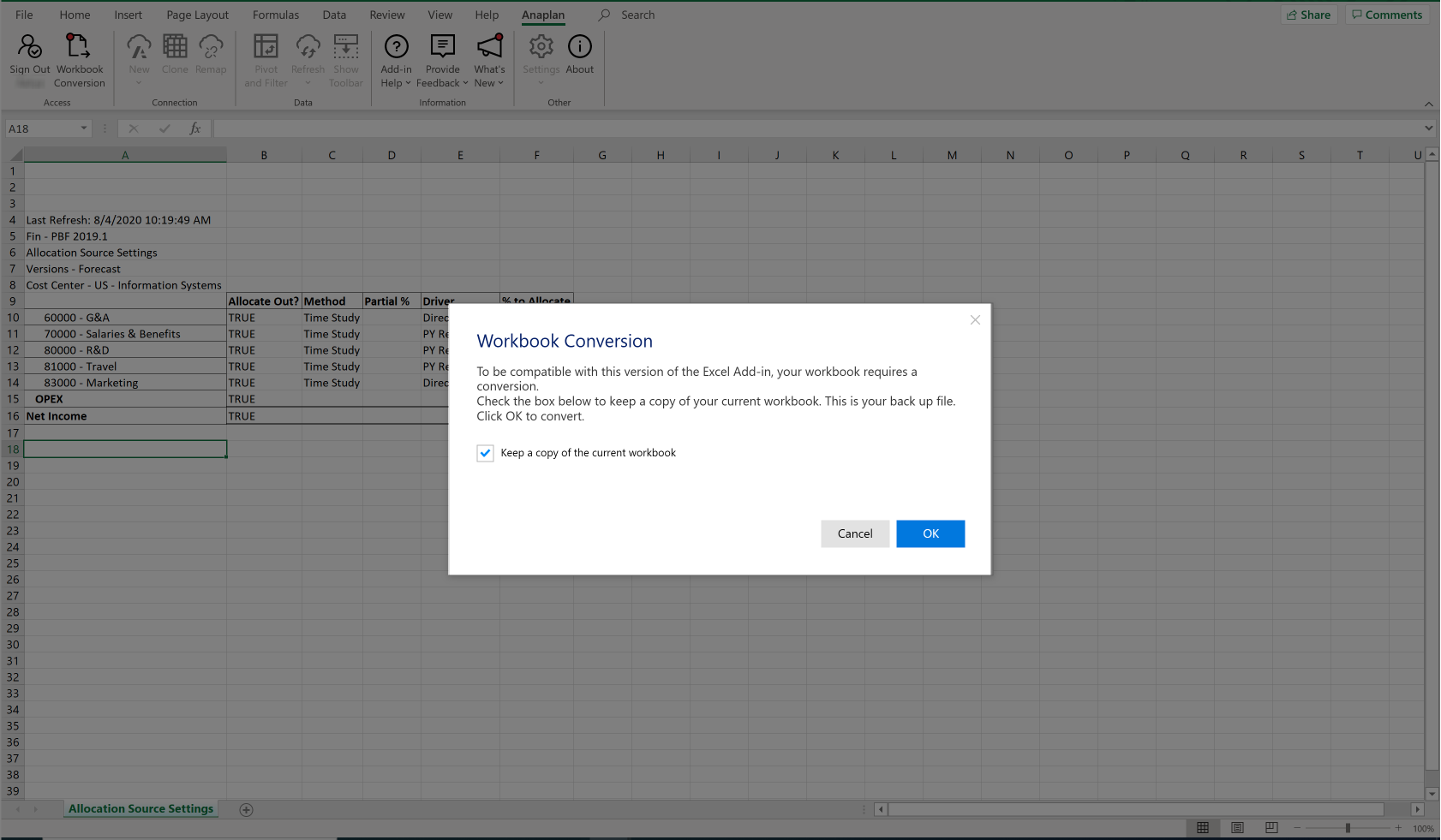Click OK to convert the workbook

(930, 533)
